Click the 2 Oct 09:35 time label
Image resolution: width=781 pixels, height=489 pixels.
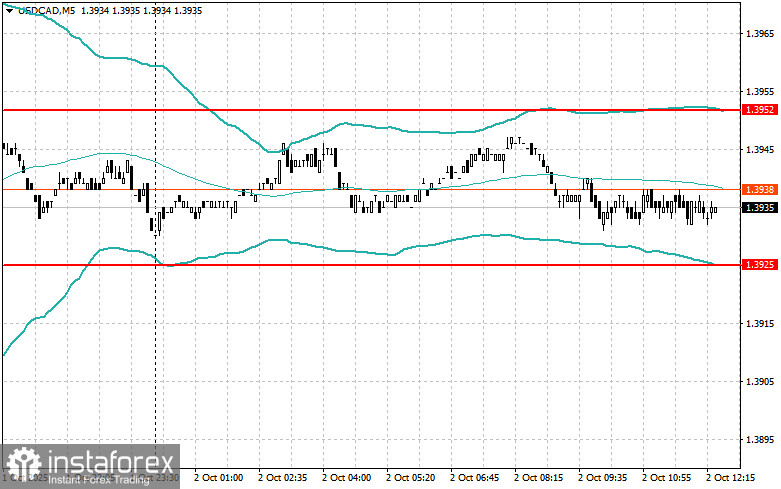(602, 478)
